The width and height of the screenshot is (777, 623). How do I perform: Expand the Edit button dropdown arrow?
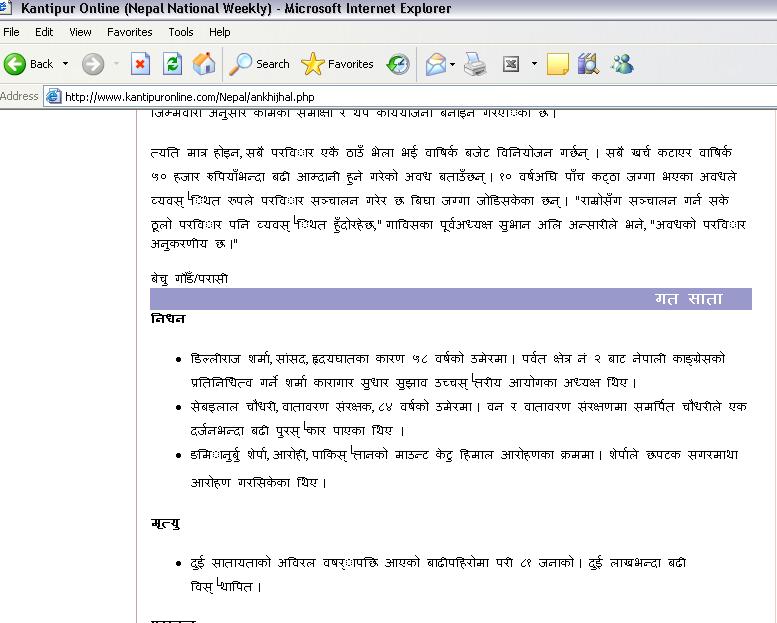[534, 64]
